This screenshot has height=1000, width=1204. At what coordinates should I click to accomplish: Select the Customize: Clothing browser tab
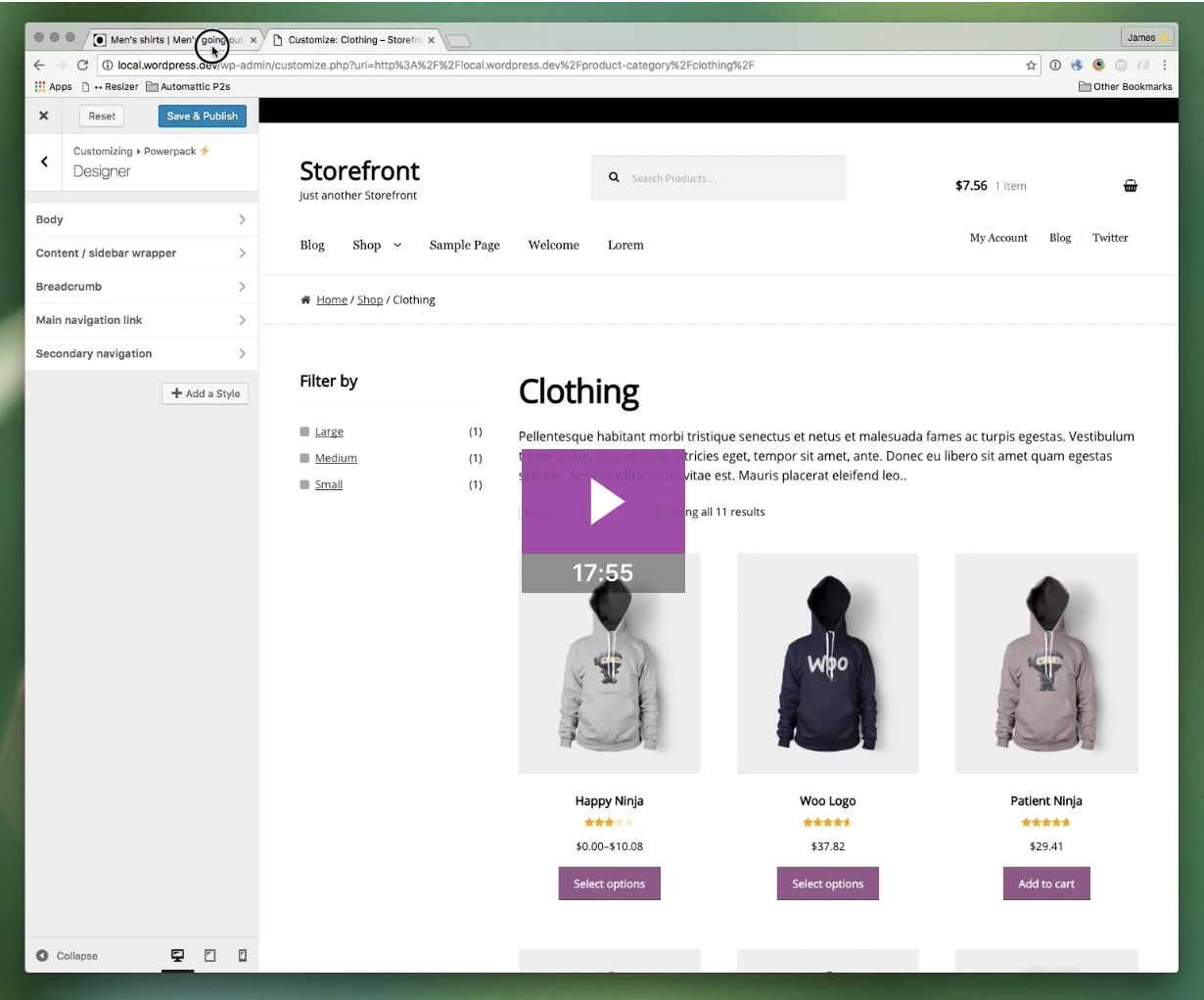pyautogui.click(x=352, y=40)
